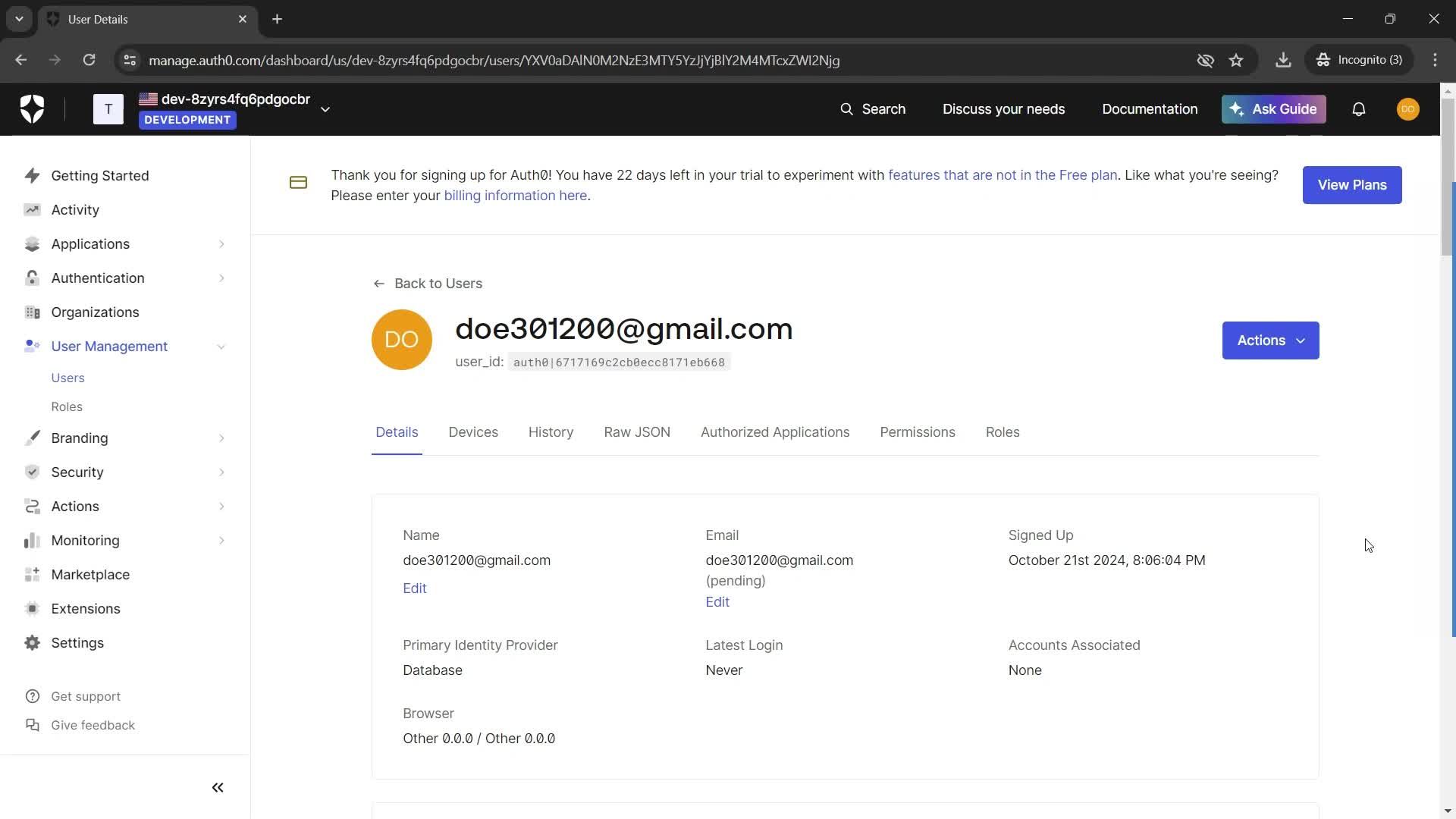Image resolution: width=1456 pixels, height=819 pixels.
Task: Expand the sidebar Actions submenu chevron
Action: 221,506
